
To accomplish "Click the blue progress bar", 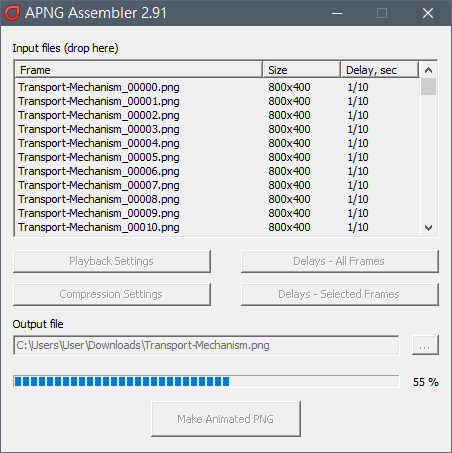I will (206, 381).
